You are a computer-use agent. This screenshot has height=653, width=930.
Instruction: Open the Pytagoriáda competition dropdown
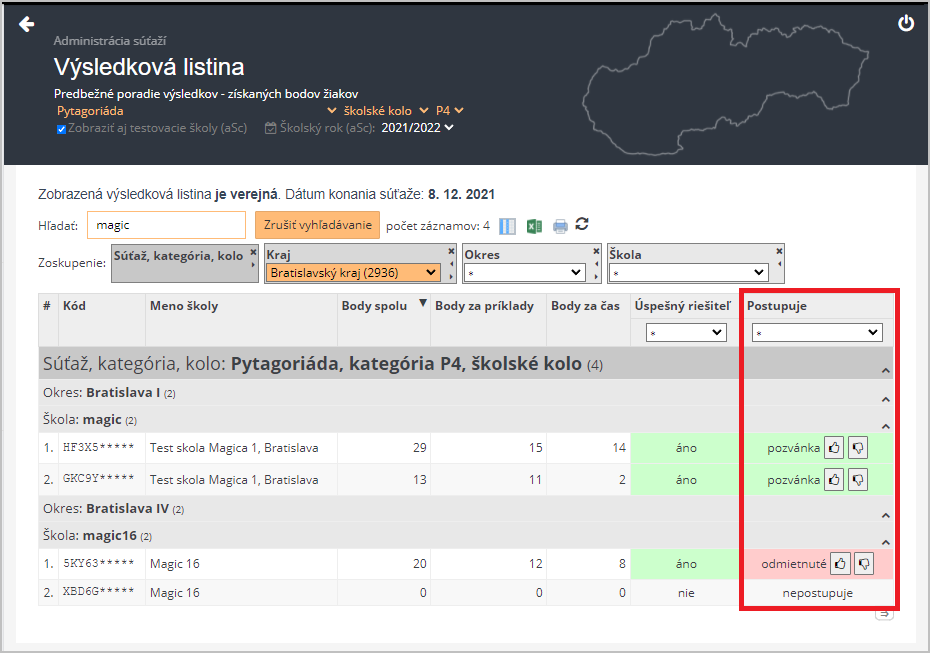(196, 111)
